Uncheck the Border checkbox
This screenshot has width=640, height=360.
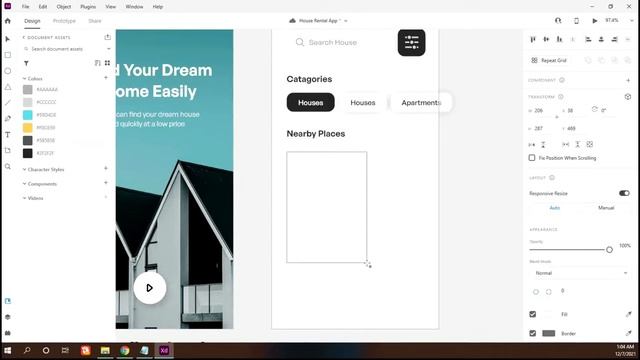pos(533,333)
